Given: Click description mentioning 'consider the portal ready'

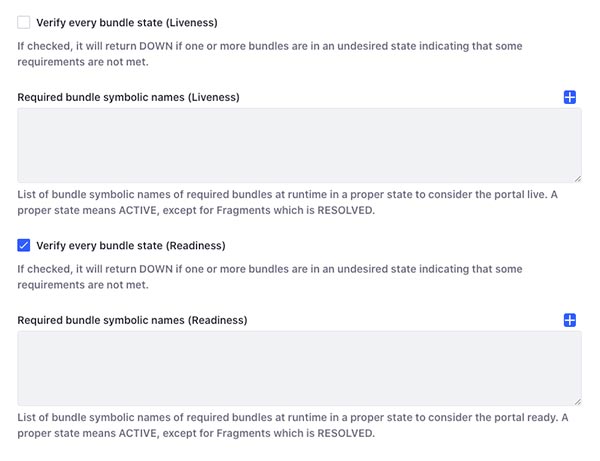Looking at the screenshot, I should [x=293, y=425].
